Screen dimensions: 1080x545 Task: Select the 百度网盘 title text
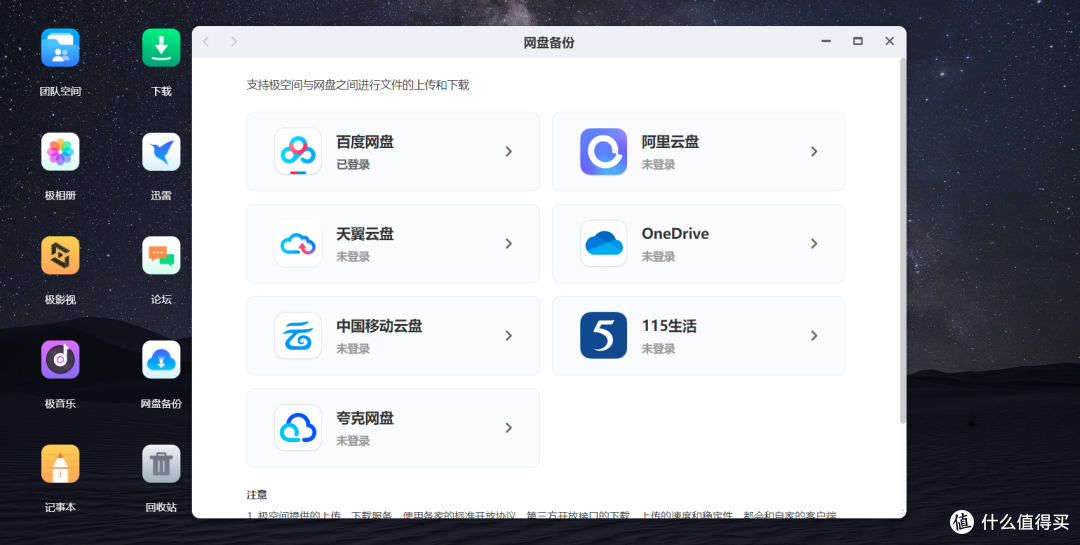[x=365, y=142]
